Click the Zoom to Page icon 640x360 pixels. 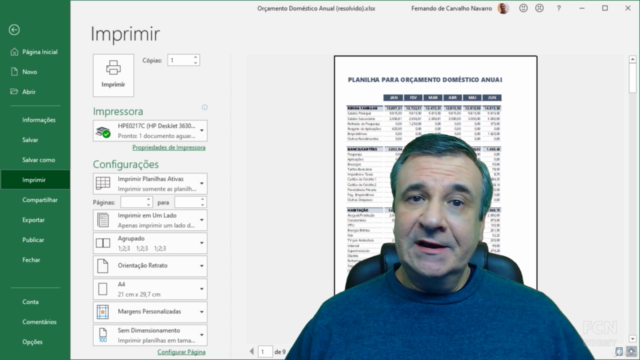tap(631, 351)
